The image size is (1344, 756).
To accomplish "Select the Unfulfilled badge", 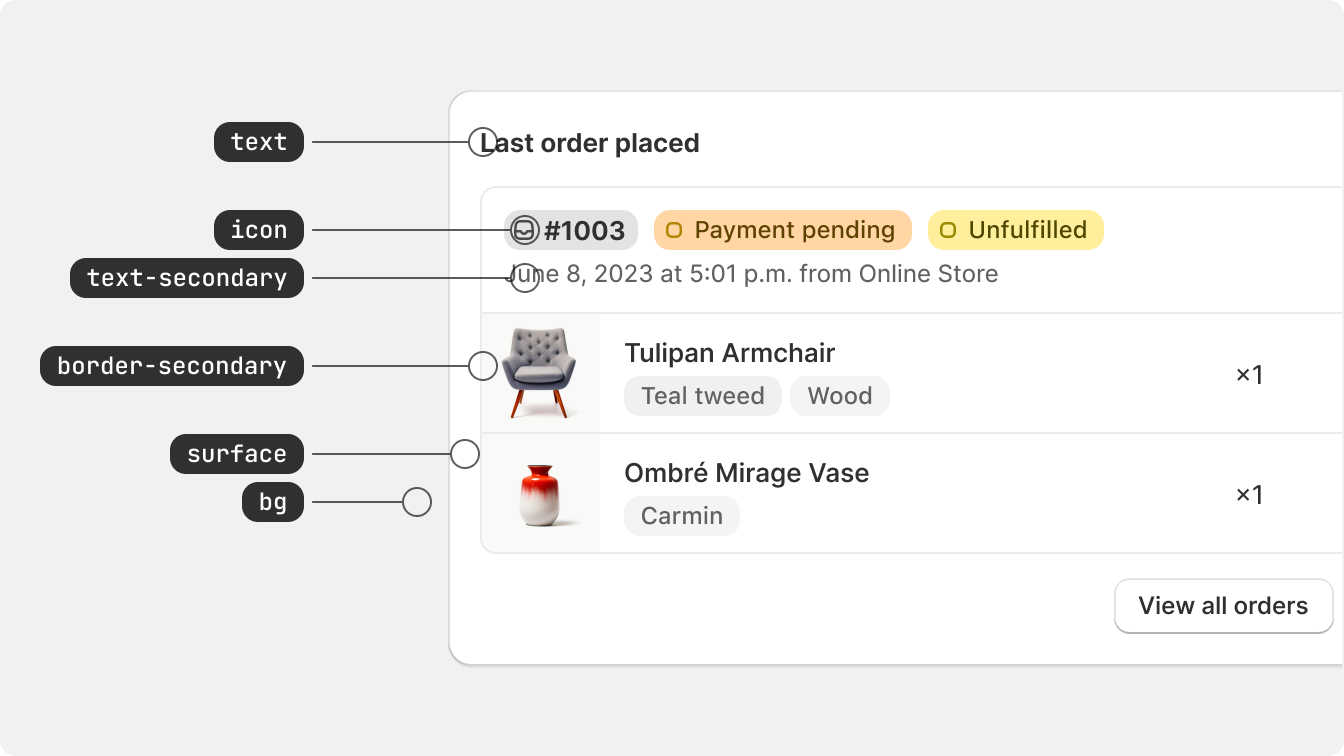I will click(1016, 230).
